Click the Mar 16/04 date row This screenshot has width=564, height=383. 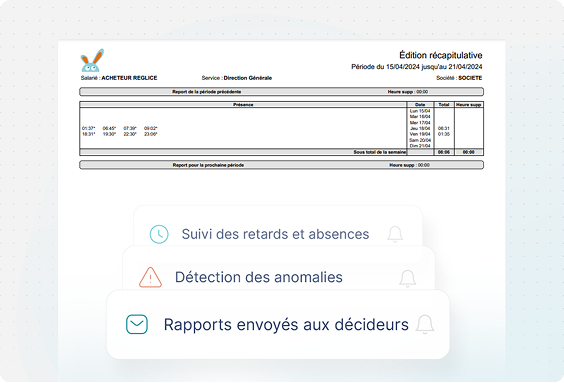pos(420,117)
